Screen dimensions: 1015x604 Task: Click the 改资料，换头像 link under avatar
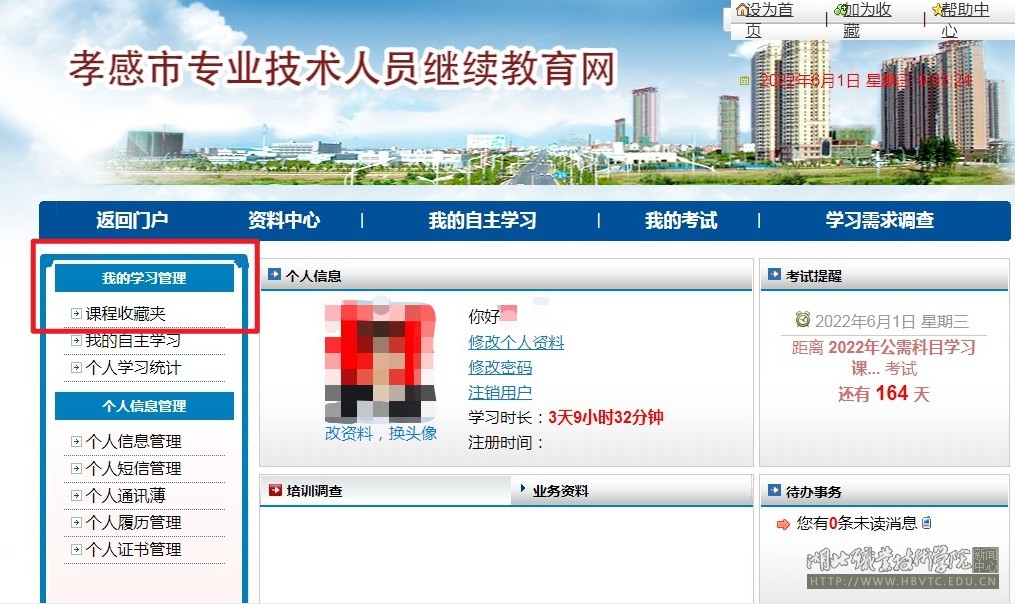point(381,433)
